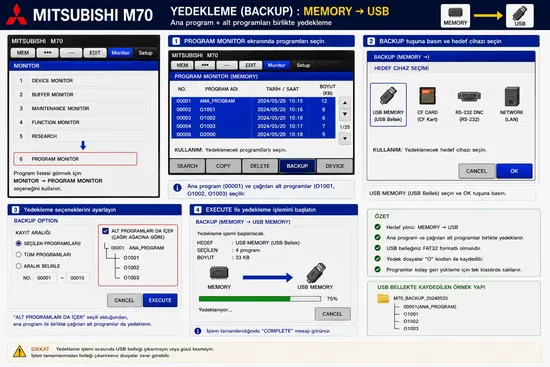Click MEMORY chip icon in backup progress panel
550x367 pixels.
click(219, 273)
